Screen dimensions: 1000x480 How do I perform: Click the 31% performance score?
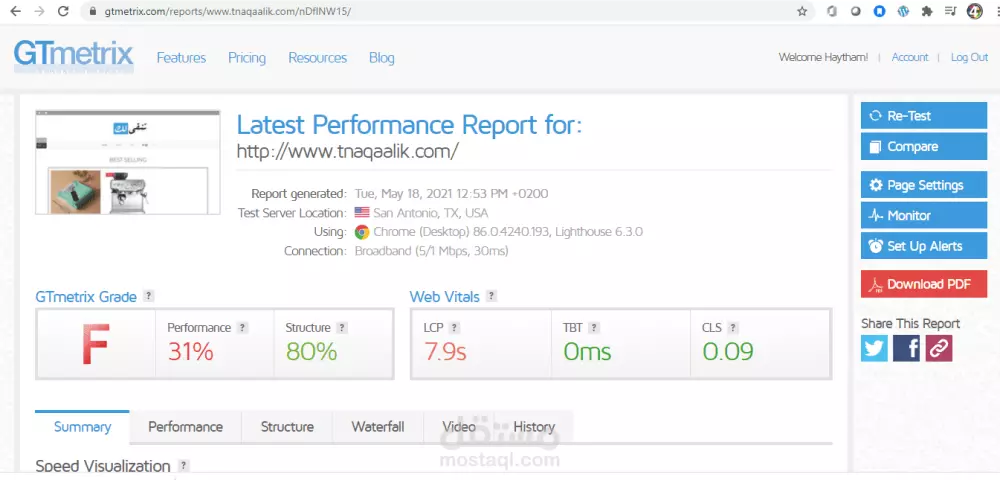(x=190, y=351)
